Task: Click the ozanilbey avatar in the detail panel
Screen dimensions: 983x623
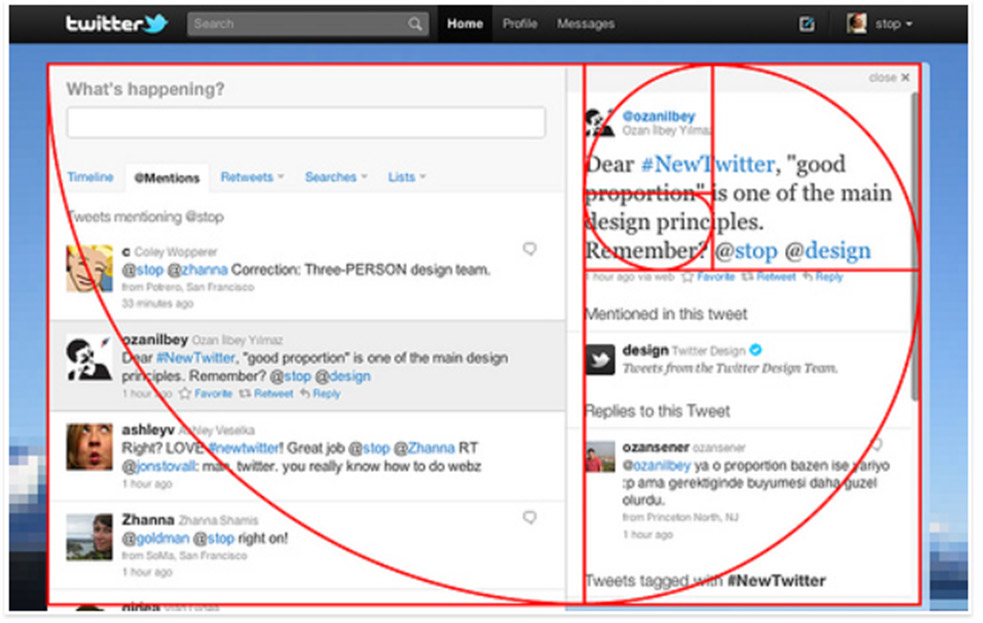Action: (599, 122)
